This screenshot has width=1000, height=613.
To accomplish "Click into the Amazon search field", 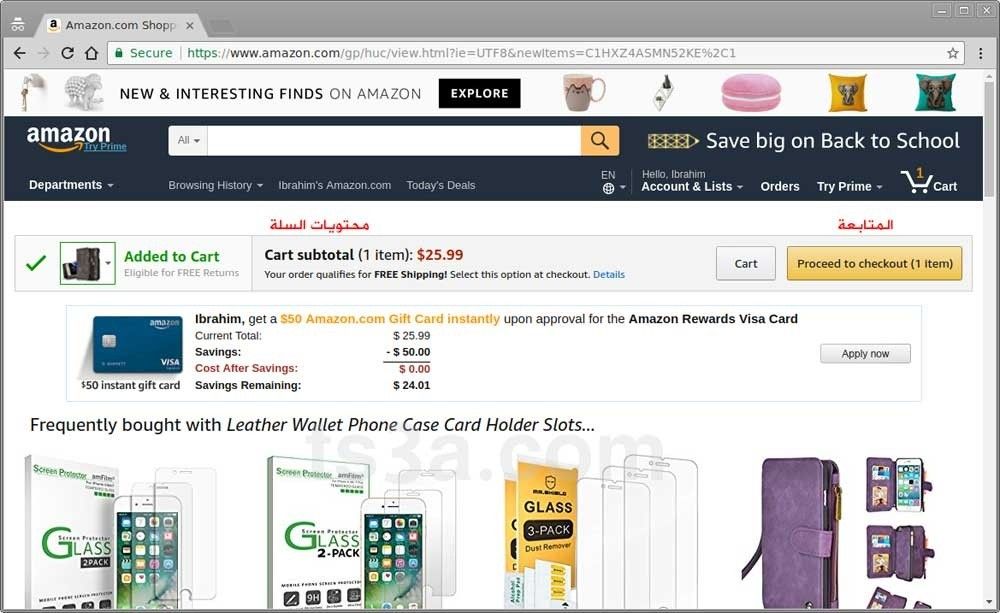I will (393, 140).
